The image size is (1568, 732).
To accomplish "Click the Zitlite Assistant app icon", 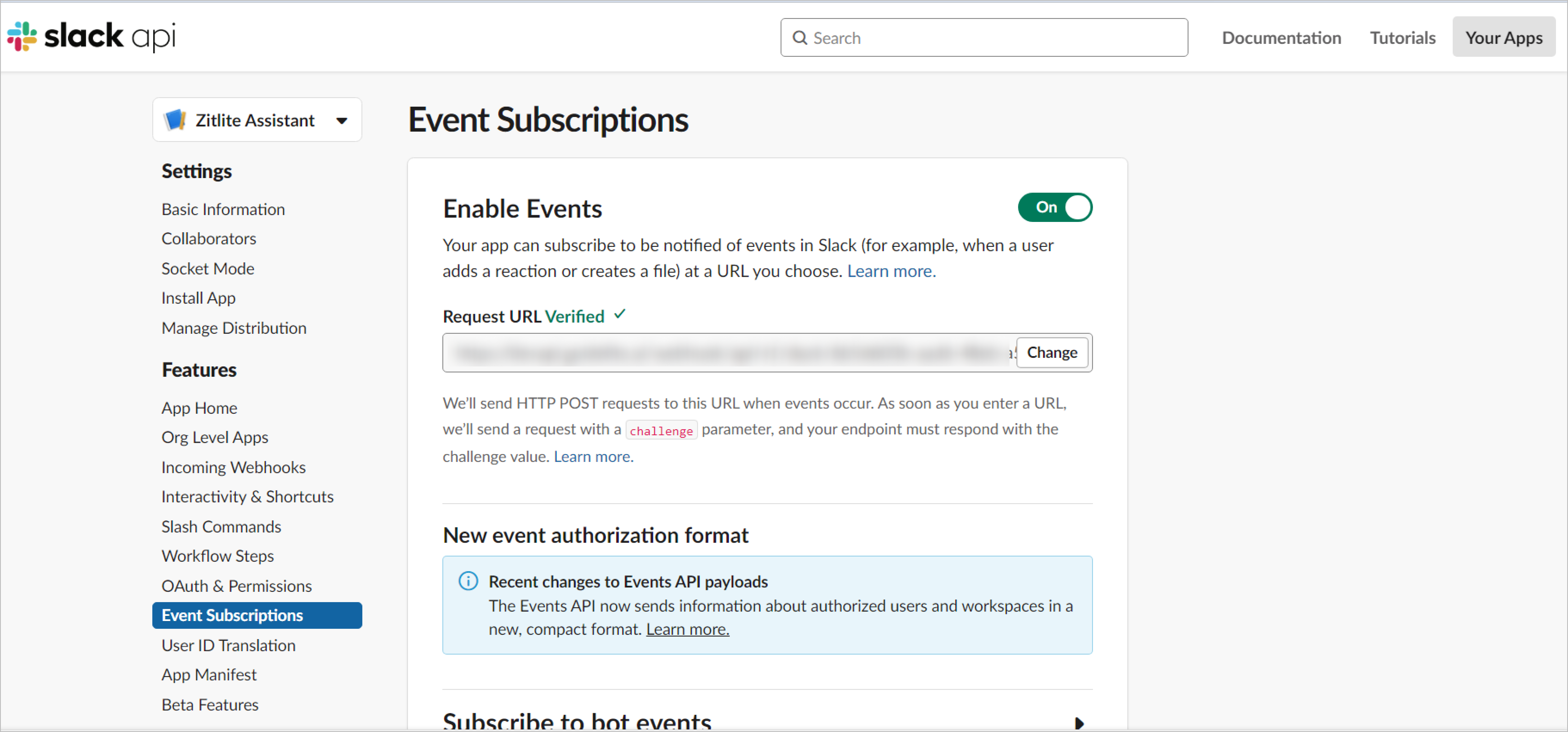I will pyautogui.click(x=175, y=120).
